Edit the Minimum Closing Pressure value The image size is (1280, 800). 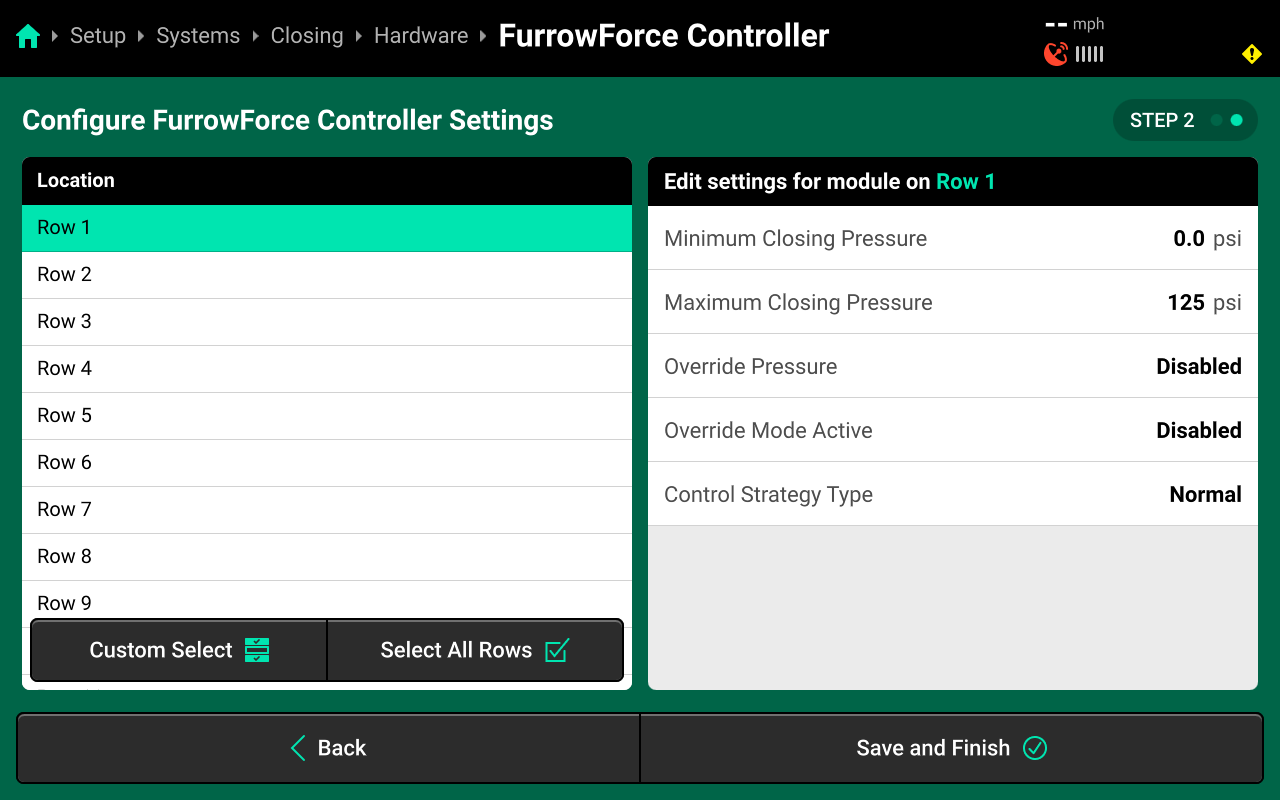point(952,238)
